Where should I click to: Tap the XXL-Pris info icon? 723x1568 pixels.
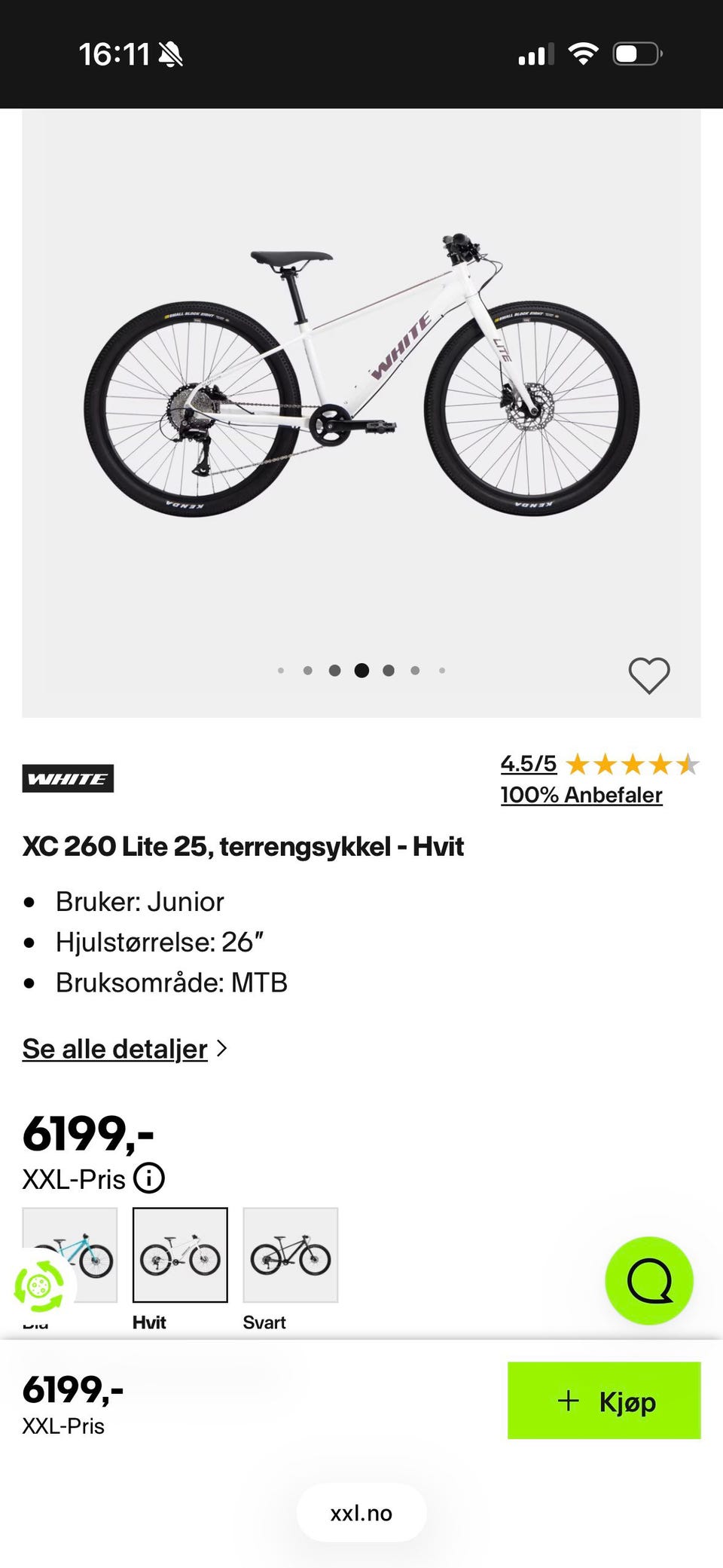pyautogui.click(x=149, y=1178)
